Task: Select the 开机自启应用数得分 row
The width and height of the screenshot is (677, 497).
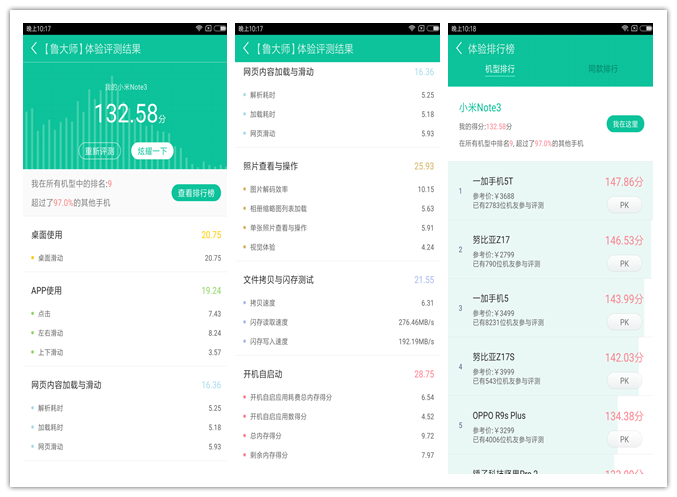Action: pyautogui.click(x=337, y=417)
